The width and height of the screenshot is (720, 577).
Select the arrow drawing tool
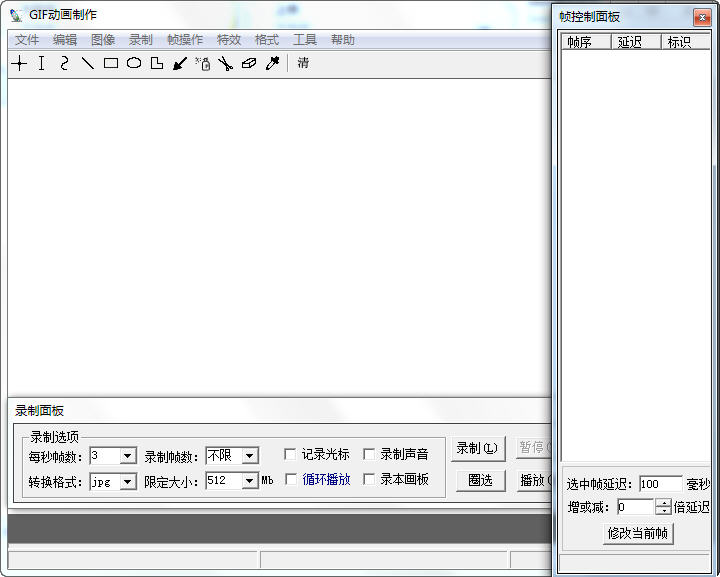coord(180,63)
